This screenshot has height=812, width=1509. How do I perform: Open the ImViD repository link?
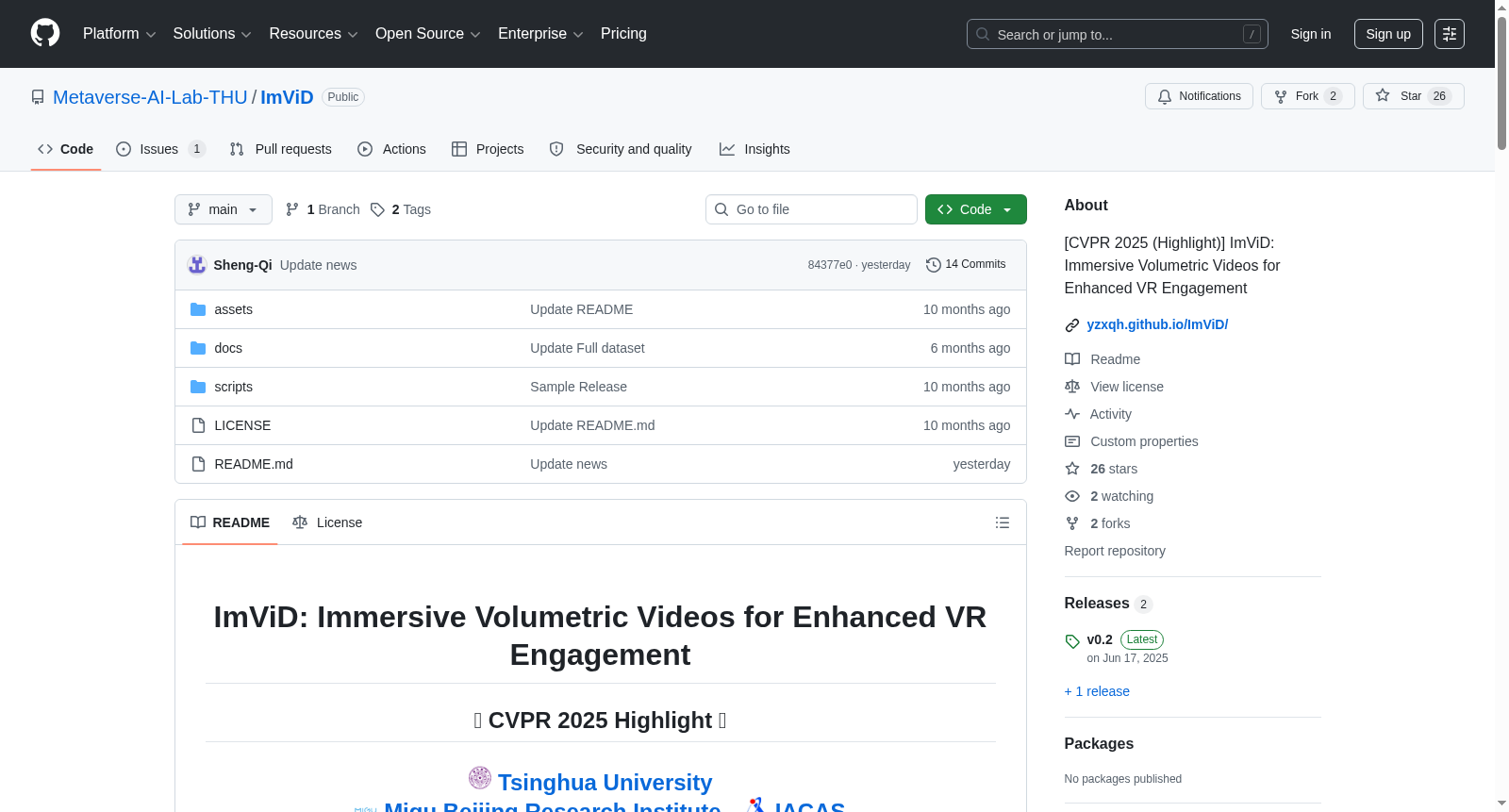[x=287, y=97]
